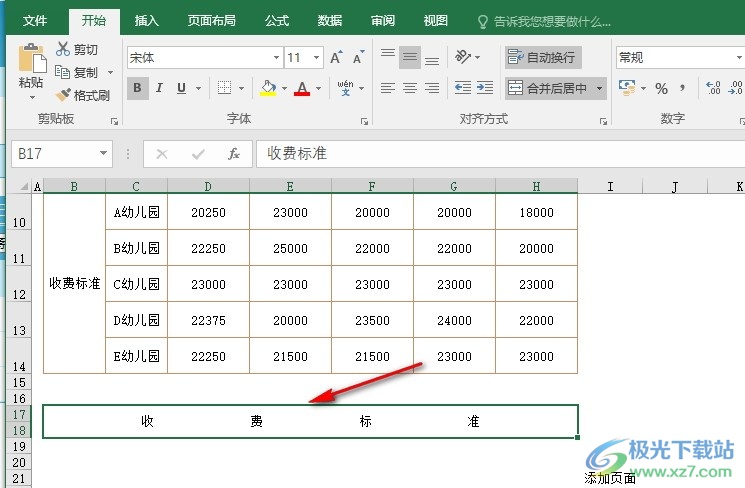Increase decimal places
This screenshot has width=745, height=488.
(713, 88)
